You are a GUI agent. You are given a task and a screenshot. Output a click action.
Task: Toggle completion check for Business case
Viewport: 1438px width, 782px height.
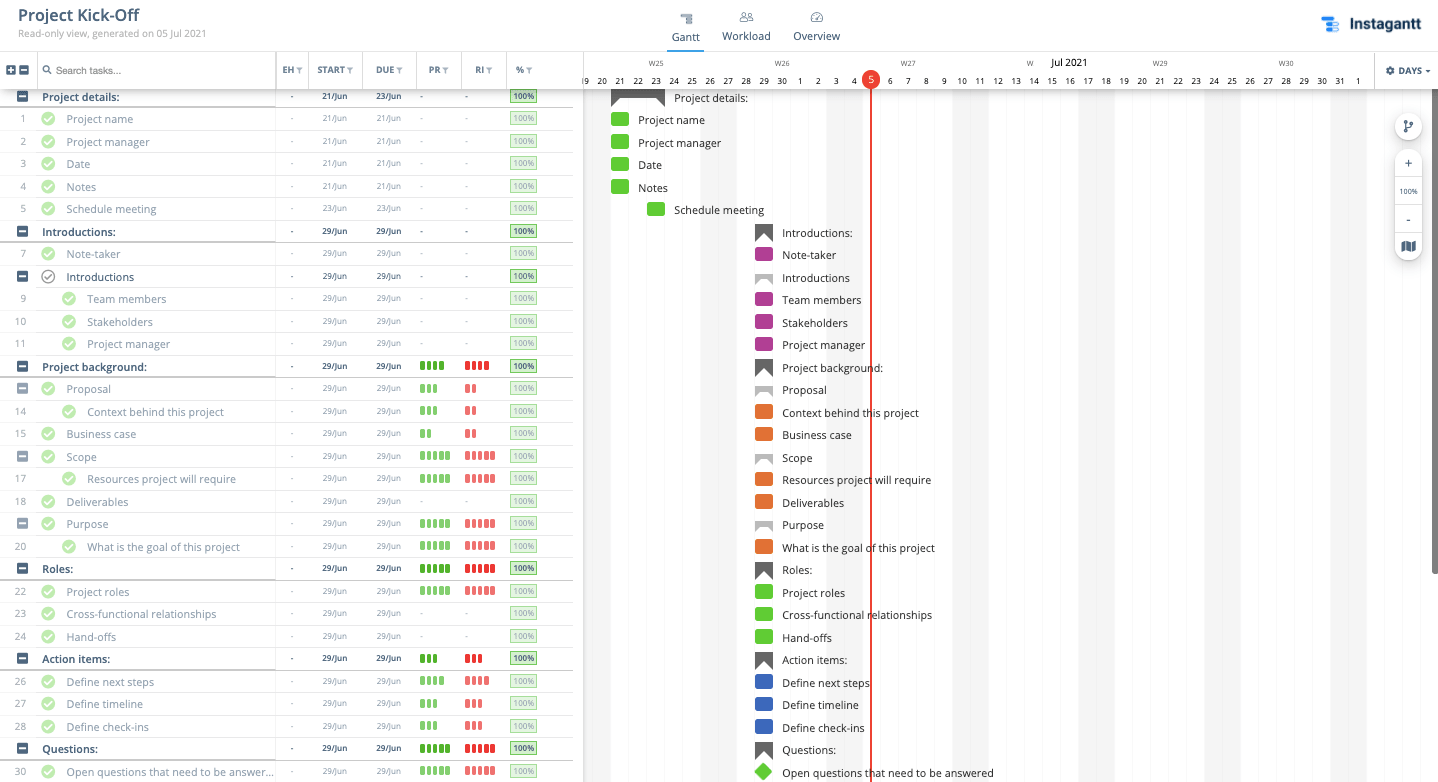click(x=48, y=434)
